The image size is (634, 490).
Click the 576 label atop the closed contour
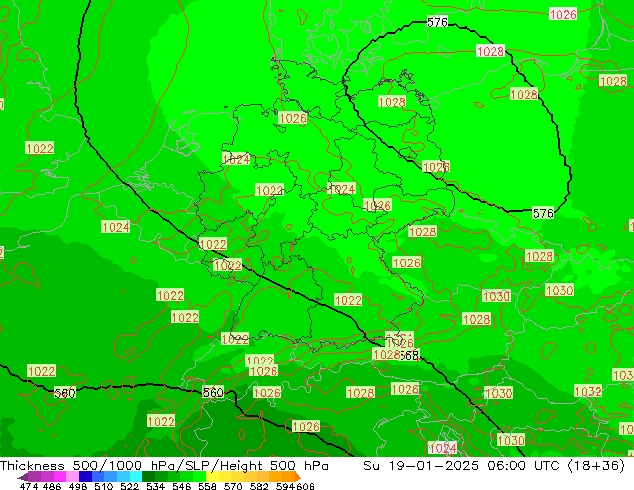coord(437,22)
